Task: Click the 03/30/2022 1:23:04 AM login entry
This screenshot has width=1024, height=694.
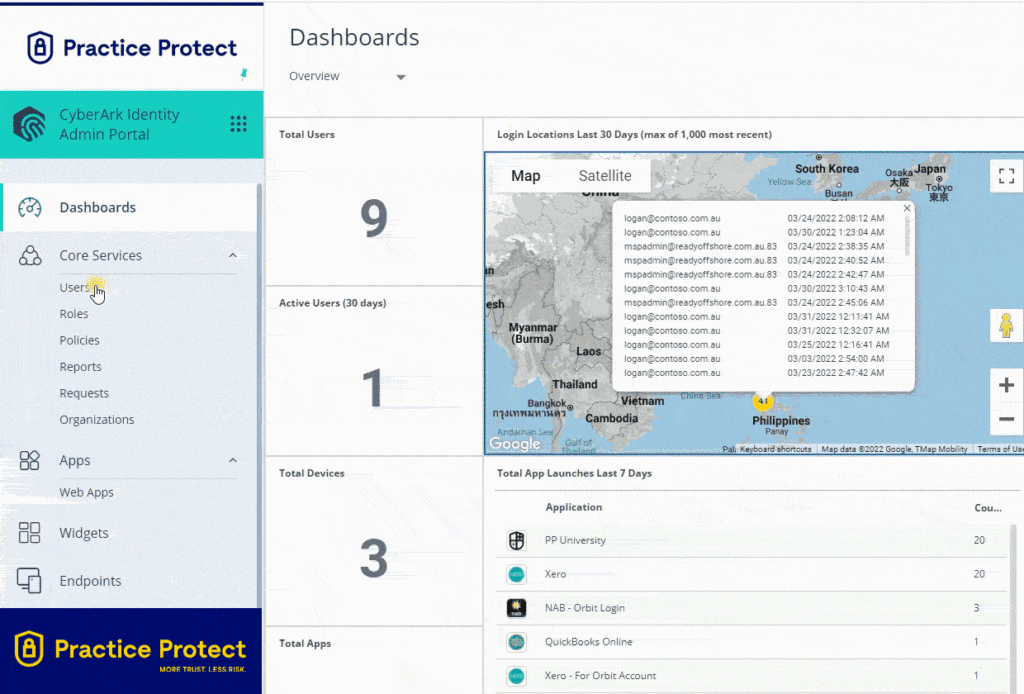Action: click(754, 232)
